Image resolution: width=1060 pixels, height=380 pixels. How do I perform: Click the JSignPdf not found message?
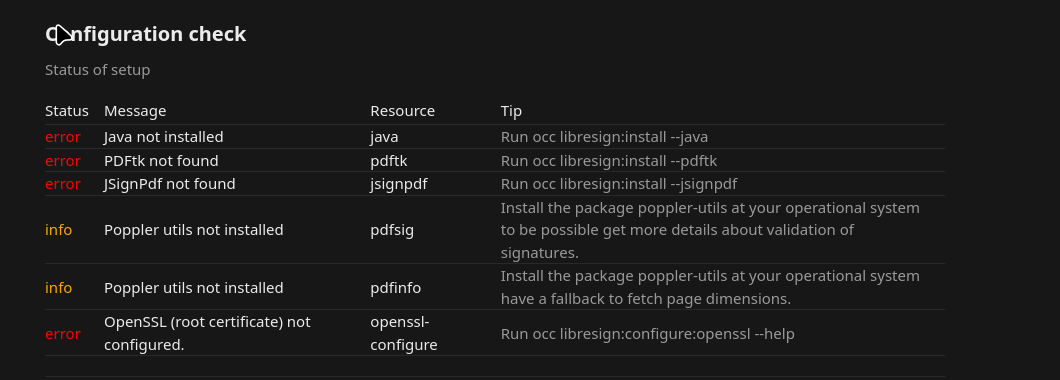(170, 184)
